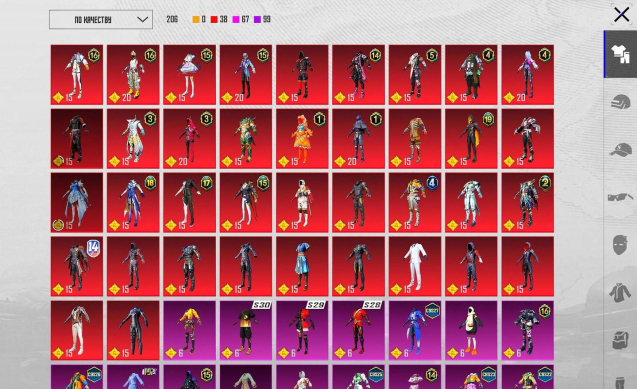637x389 pixels.
Task: Select the S30 black and yellow outfit
Action: pyautogui.click(x=246, y=330)
